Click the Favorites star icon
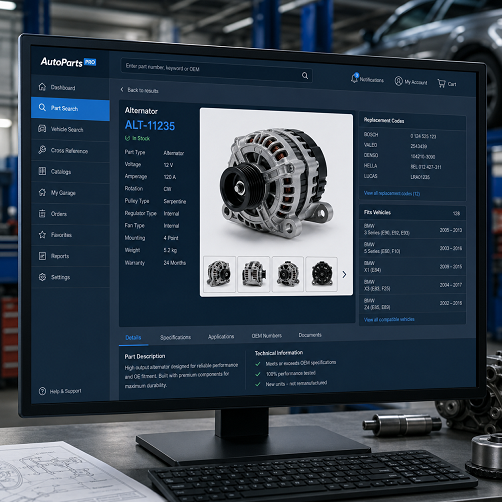This screenshot has height=502, width=502. pos(42,235)
